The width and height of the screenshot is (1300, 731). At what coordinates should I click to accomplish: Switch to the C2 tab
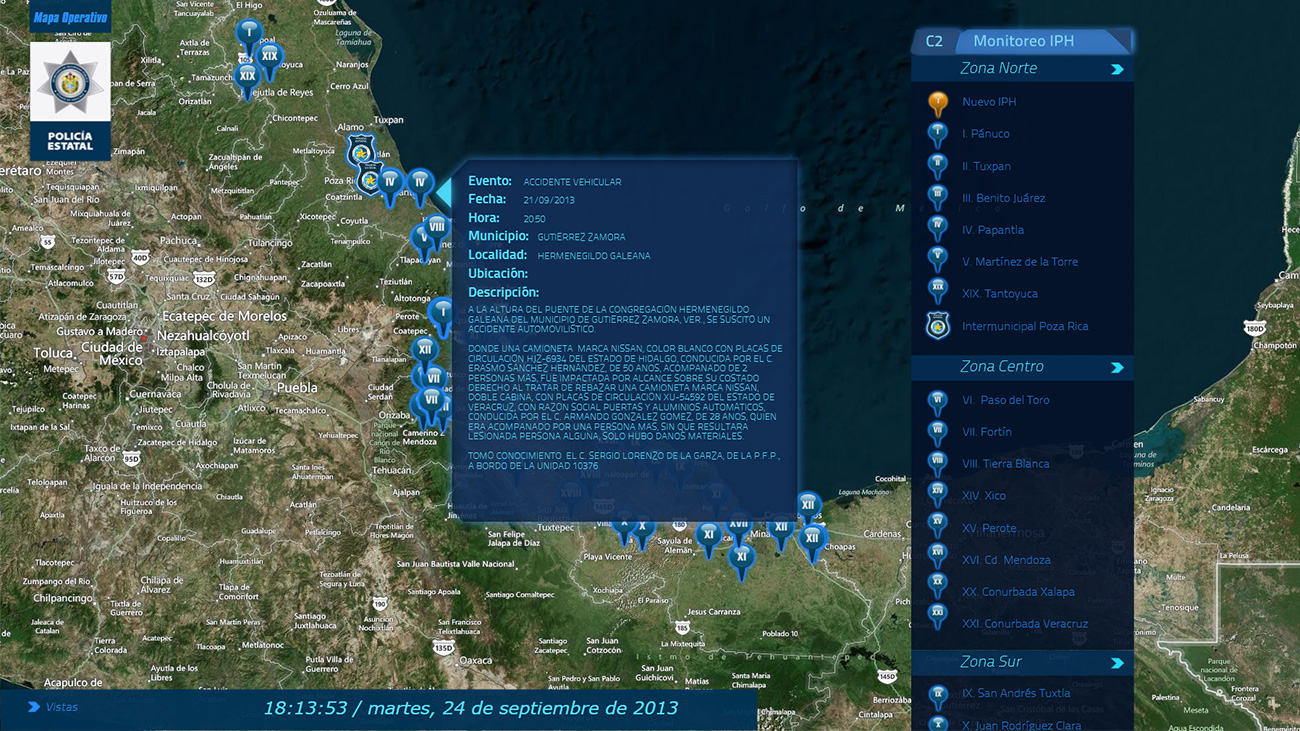tap(934, 41)
